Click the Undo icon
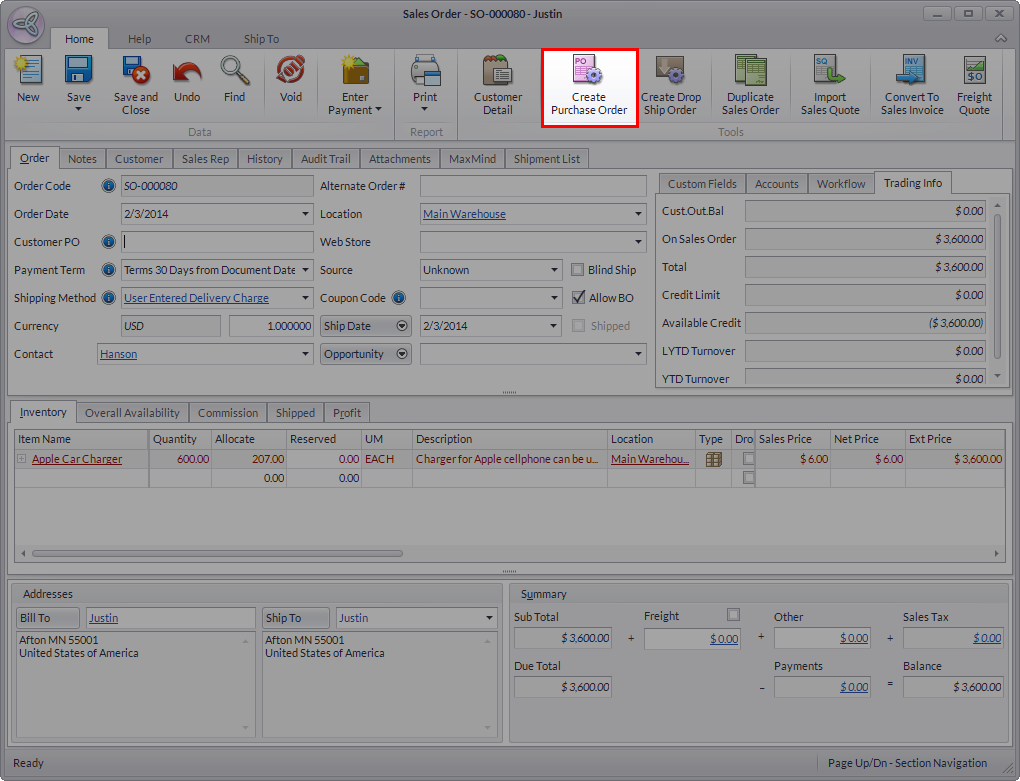 [187, 73]
